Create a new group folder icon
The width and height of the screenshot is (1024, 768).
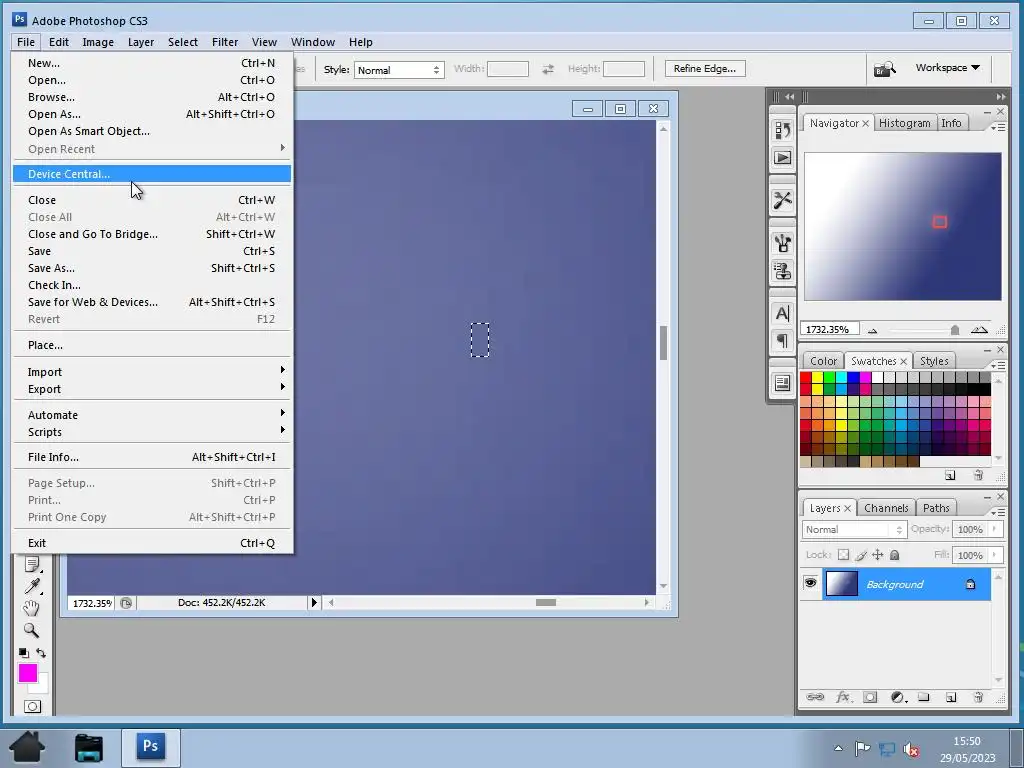(923, 697)
